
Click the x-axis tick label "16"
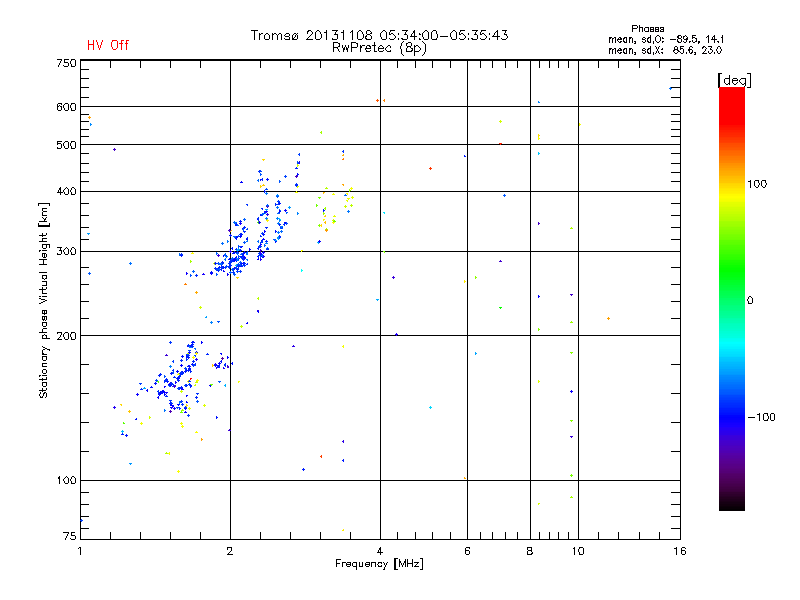680,551
